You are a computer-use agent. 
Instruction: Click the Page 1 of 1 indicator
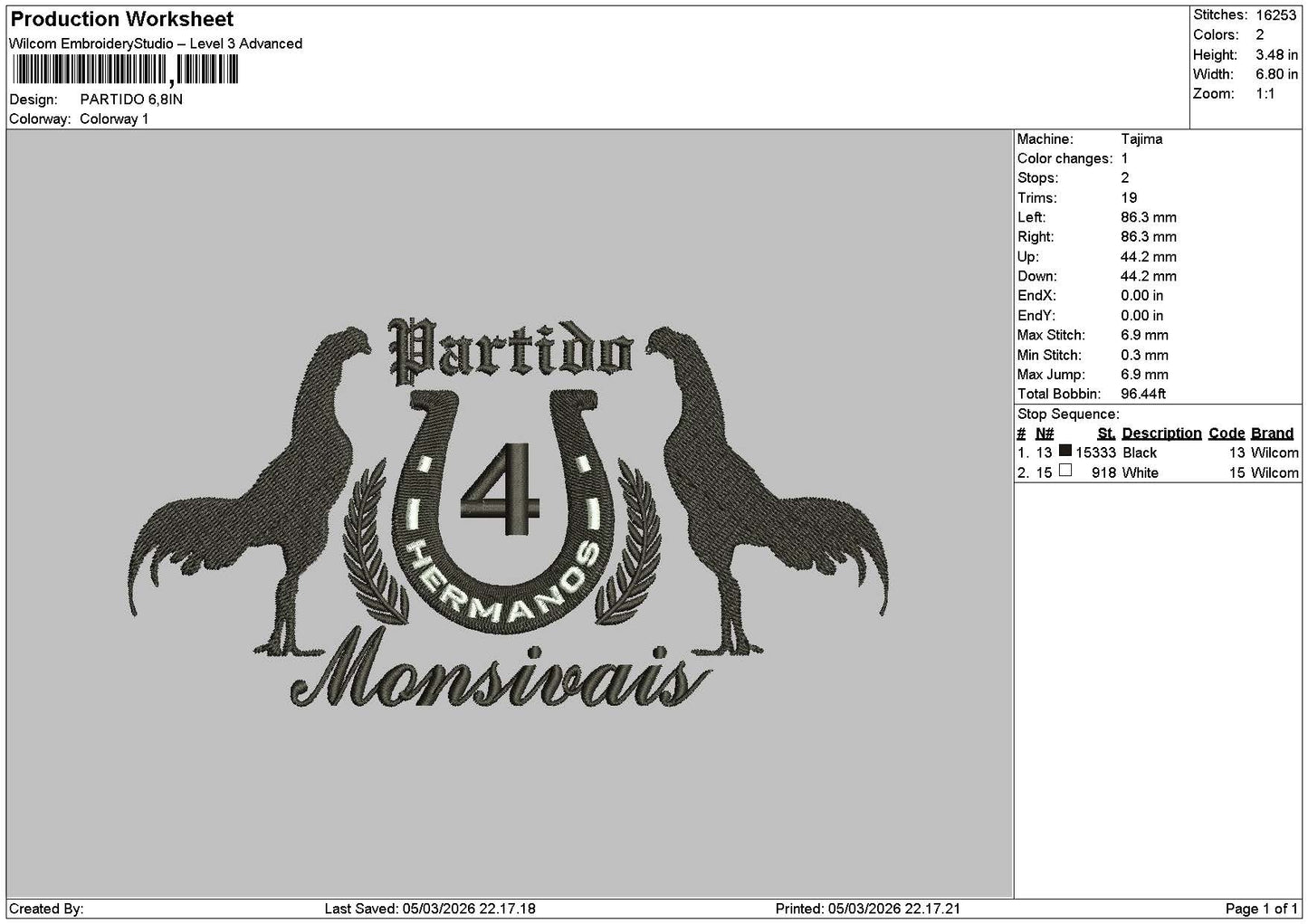[x=1261, y=909]
